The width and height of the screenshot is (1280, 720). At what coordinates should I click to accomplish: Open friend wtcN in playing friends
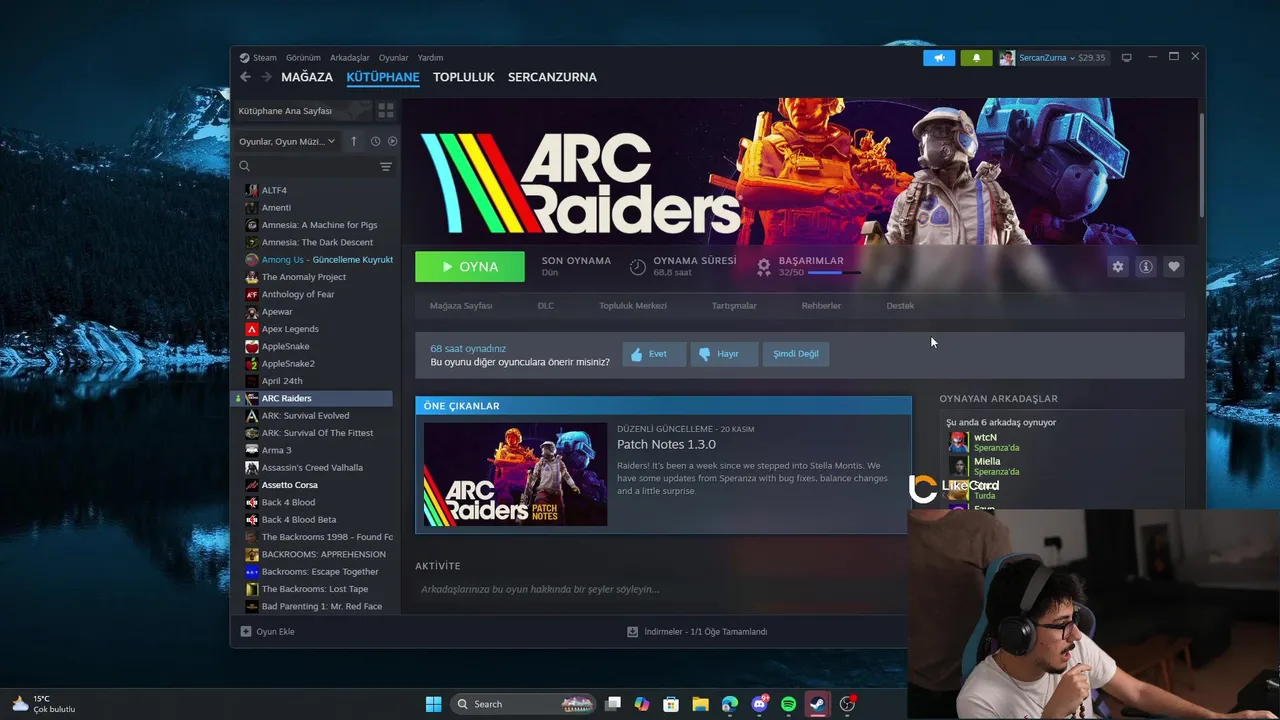pos(985,442)
